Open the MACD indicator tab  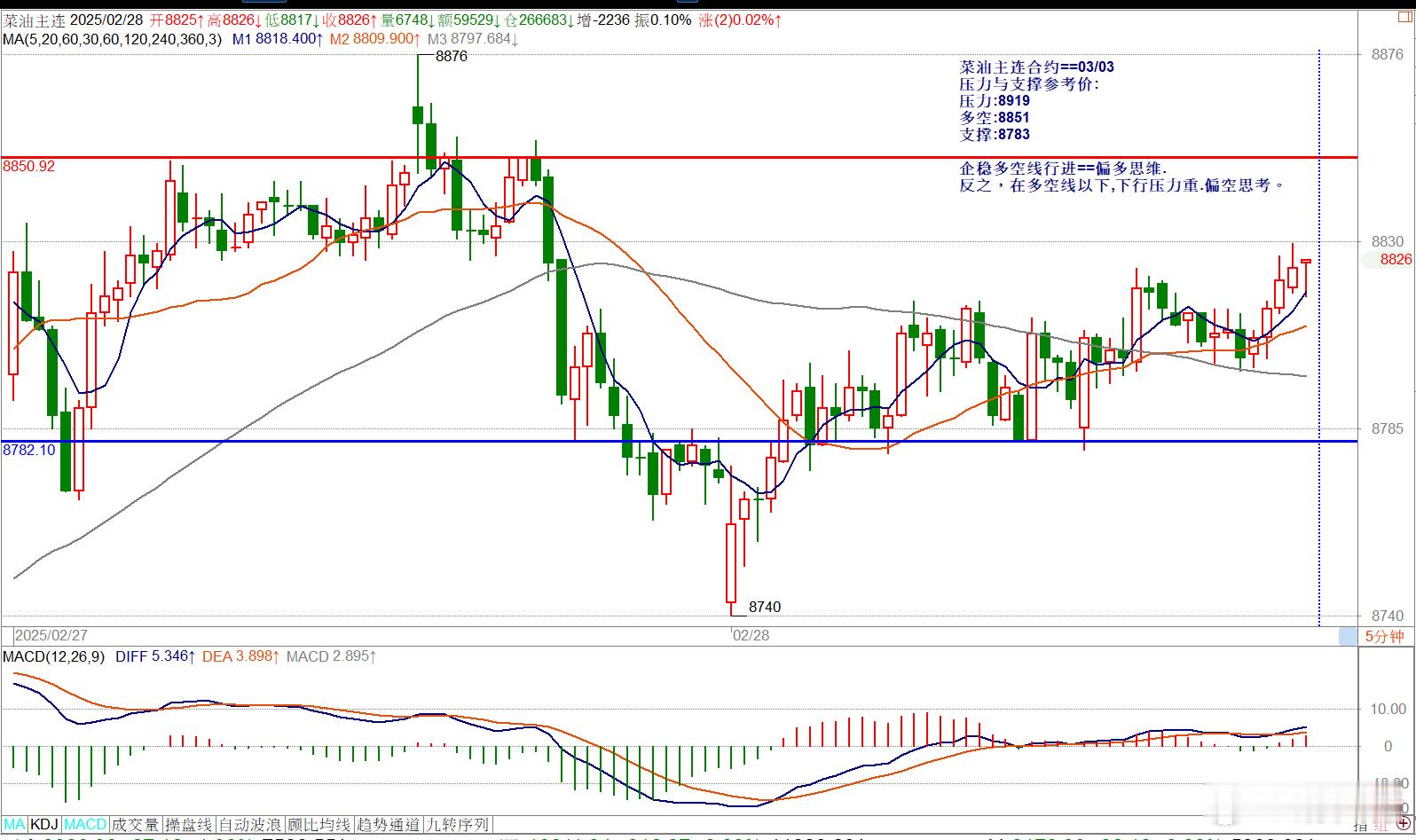pos(85,825)
